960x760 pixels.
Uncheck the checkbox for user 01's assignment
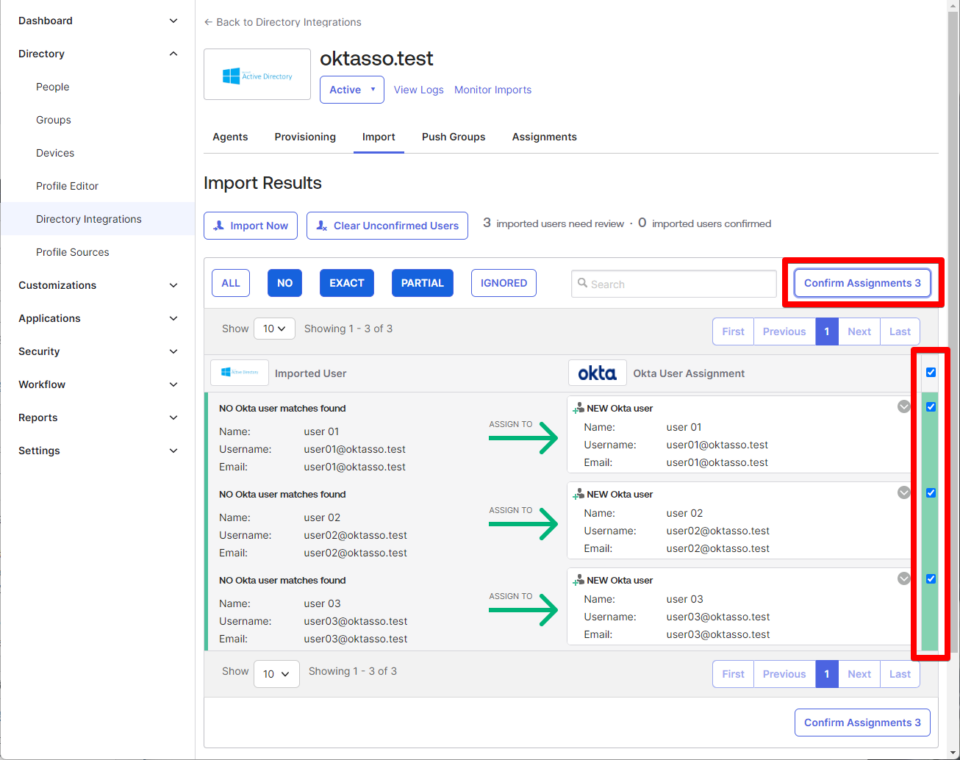click(931, 406)
